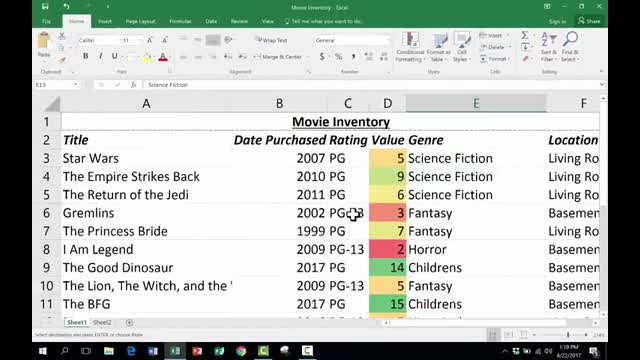The image size is (640, 360).
Task: Click the Decrease Indent icon
Action: coord(228,57)
